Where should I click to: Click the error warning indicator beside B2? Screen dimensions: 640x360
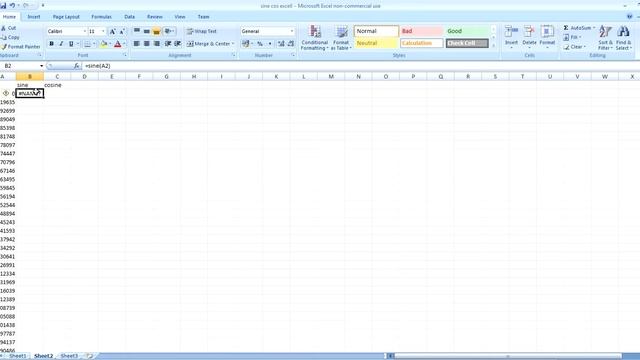[6, 93]
